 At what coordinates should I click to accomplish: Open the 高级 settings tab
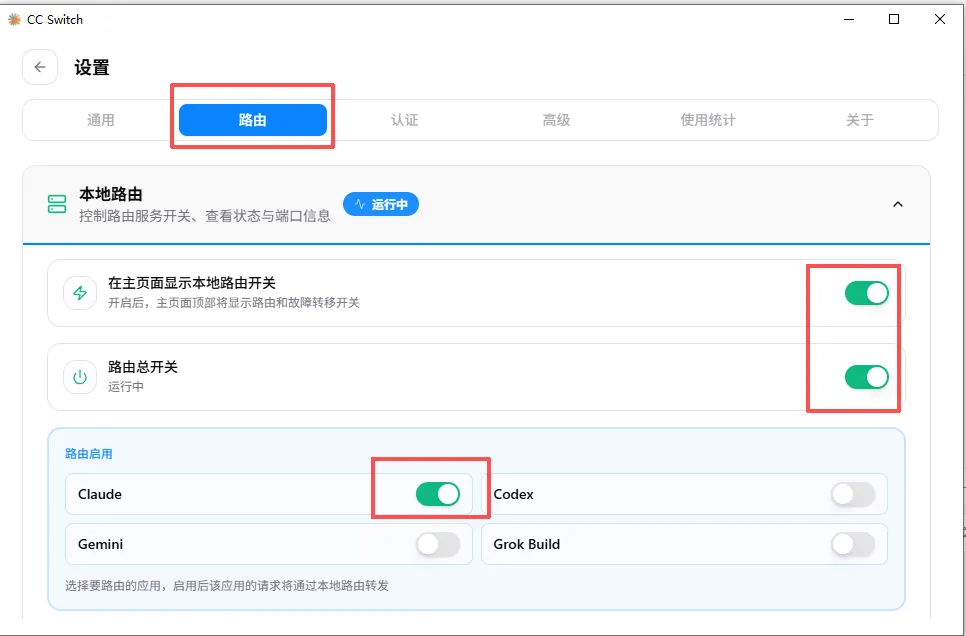[556, 120]
